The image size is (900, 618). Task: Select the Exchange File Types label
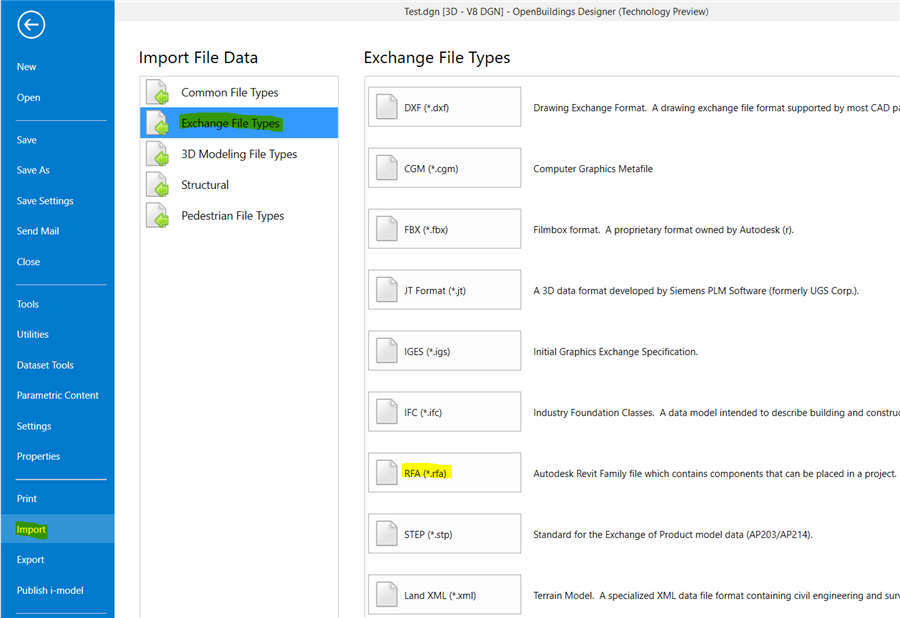coord(230,123)
